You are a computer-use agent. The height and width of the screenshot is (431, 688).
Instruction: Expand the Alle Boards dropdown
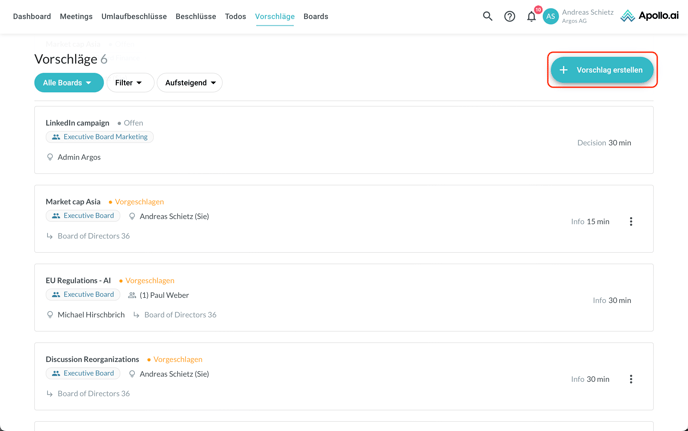68,83
